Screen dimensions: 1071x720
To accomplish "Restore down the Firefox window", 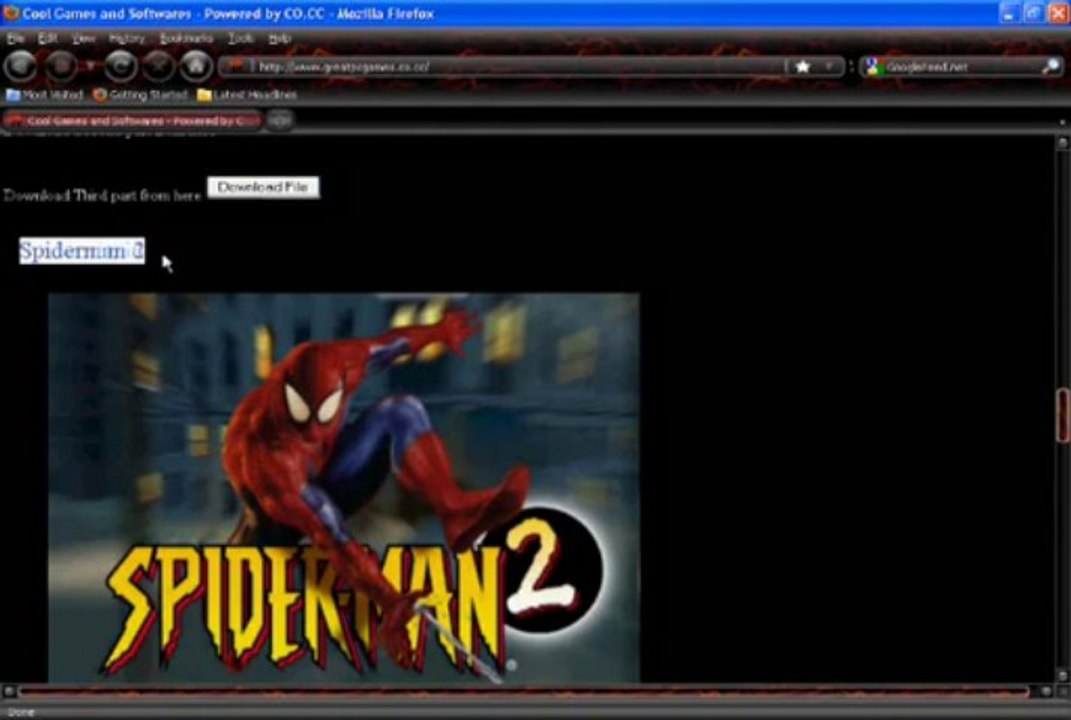I will point(1034,13).
